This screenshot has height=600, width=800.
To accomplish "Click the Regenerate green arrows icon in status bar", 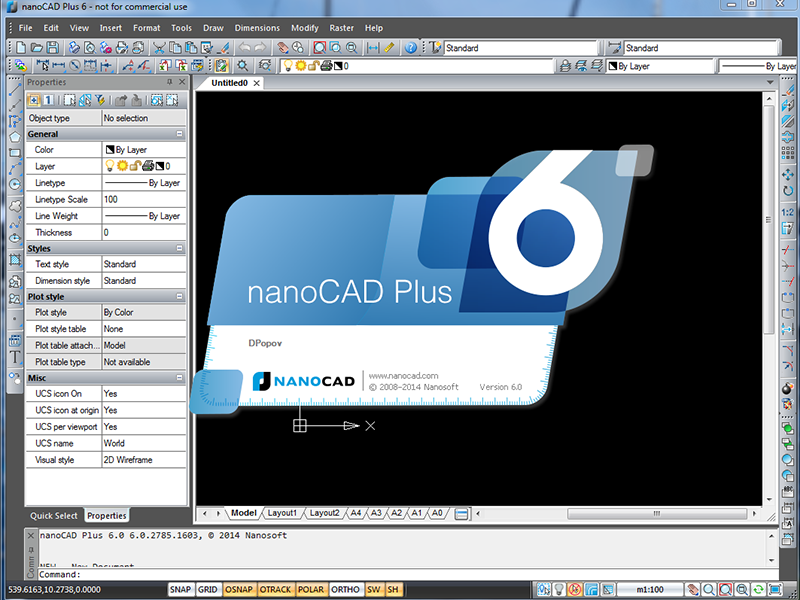I will (x=758, y=590).
